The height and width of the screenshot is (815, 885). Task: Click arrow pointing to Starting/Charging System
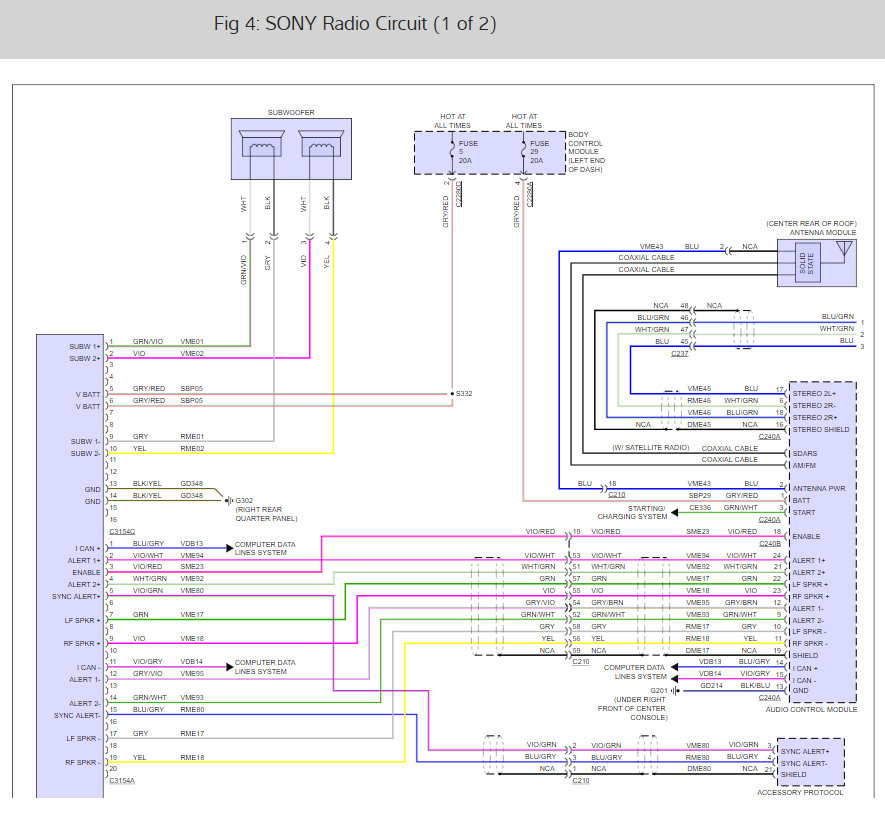[674, 512]
